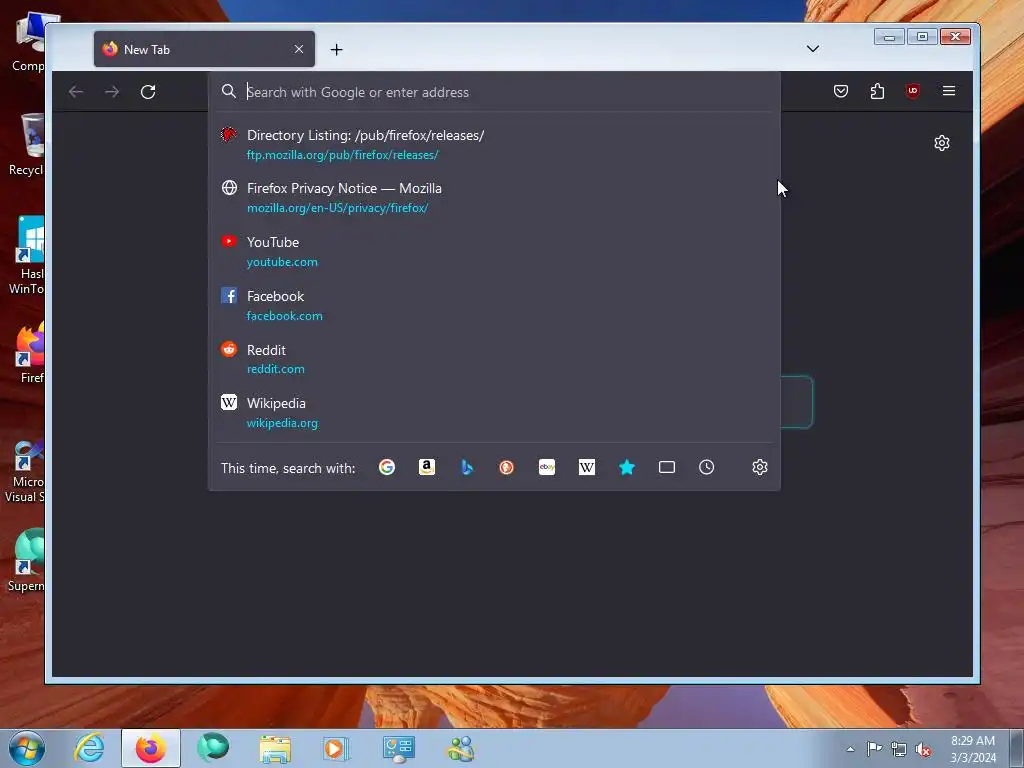The image size is (1024, 768).
Task: Open the uBlock Origin extension icon
Action: (913, 91)
